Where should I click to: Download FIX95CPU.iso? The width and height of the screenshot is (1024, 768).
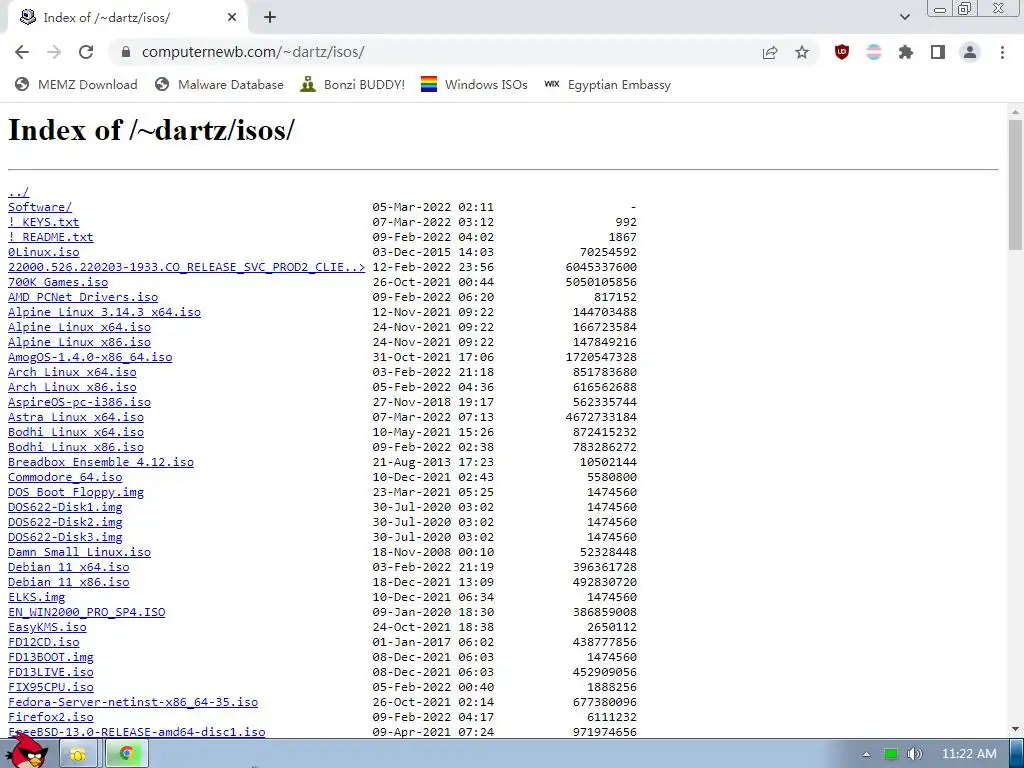pyautogui.click(x=50, y=688)
